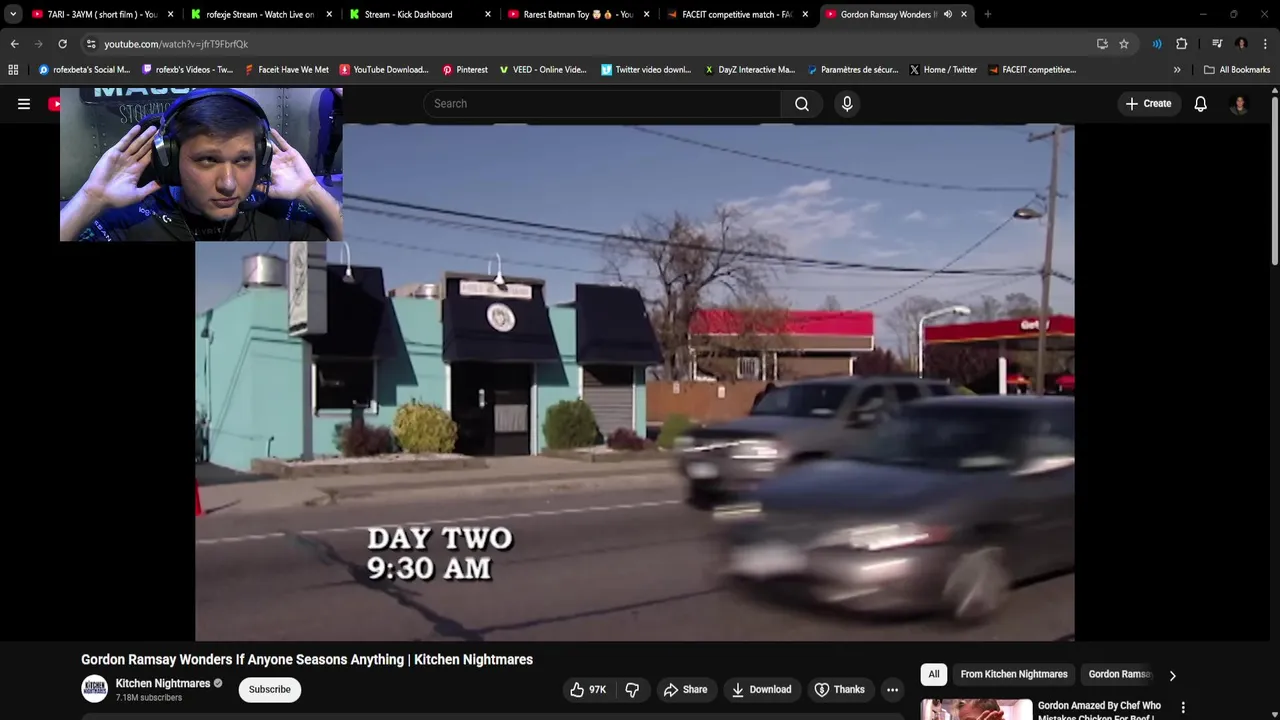Go back with browser back arrow

click(x=14, y=44)
